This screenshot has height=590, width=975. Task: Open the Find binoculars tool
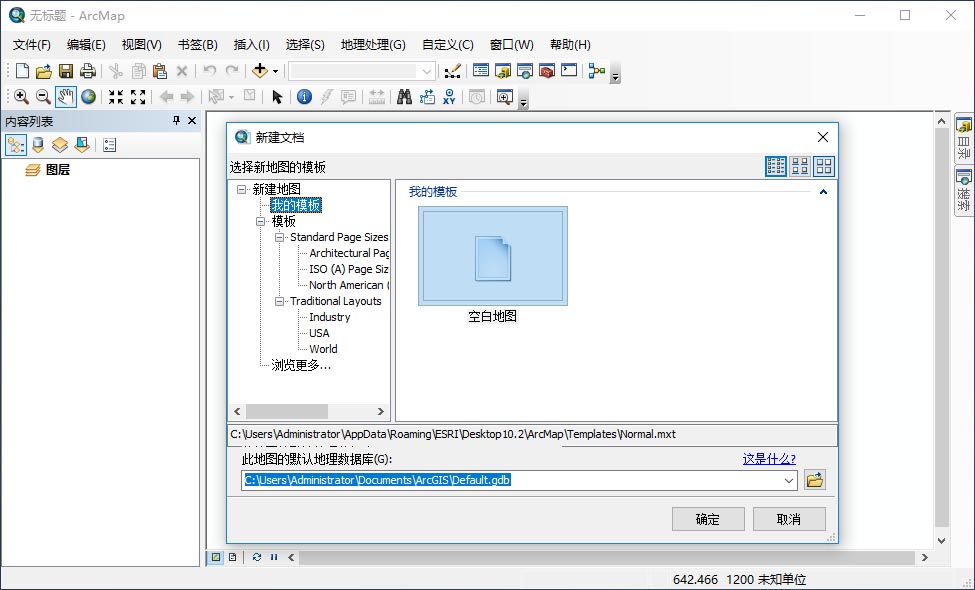click(x=404, y=97)
